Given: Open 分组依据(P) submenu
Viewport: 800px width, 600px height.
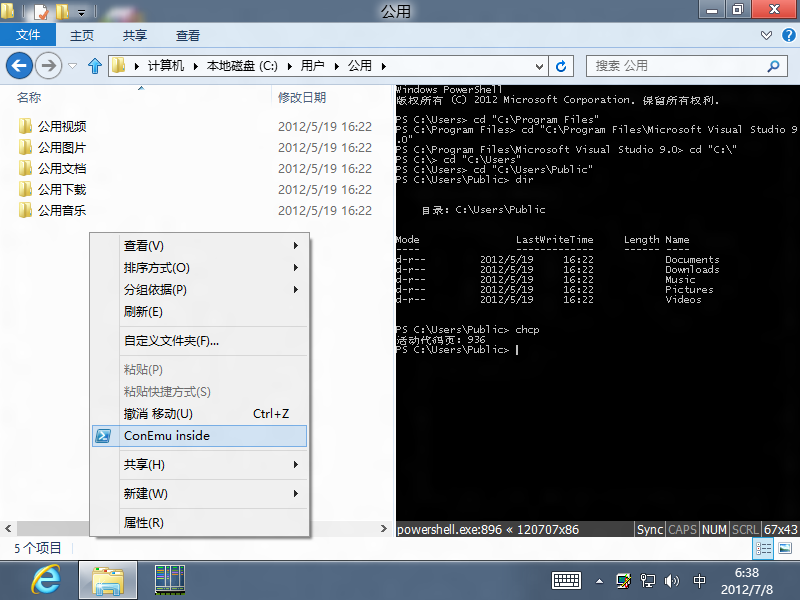Looking at the screenshot, I should (x=199, y=289).
